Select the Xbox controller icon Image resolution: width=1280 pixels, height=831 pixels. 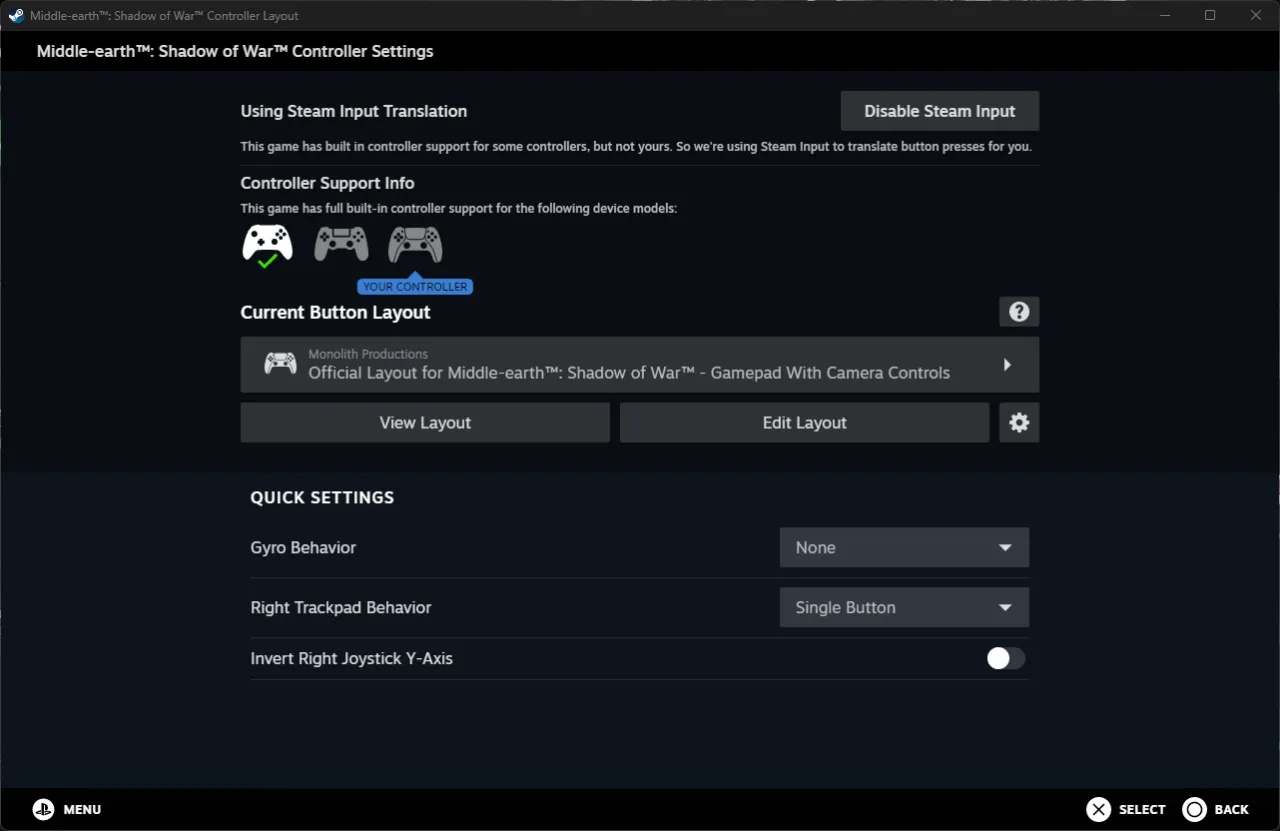[266, 242]
